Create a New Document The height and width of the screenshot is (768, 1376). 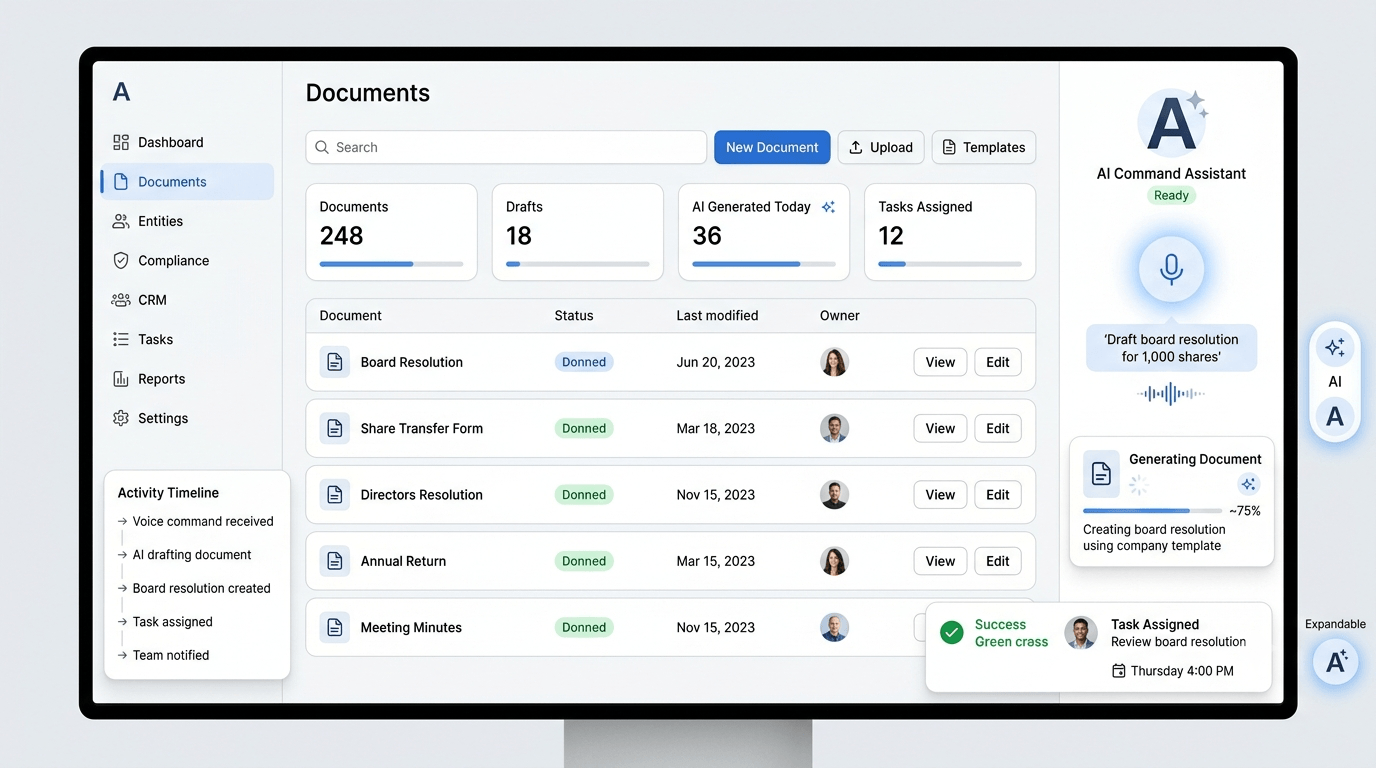(x=772, y=147)
